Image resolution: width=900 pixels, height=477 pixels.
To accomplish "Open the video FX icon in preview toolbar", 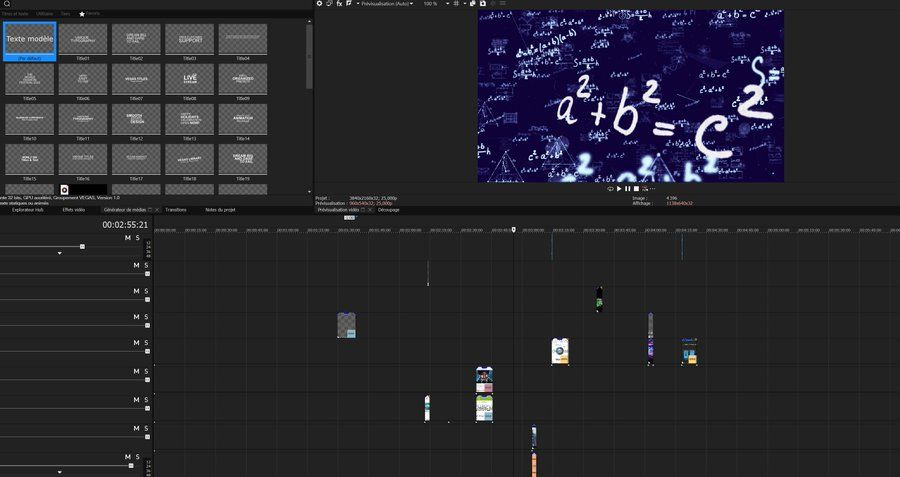I will coord(339,4).
